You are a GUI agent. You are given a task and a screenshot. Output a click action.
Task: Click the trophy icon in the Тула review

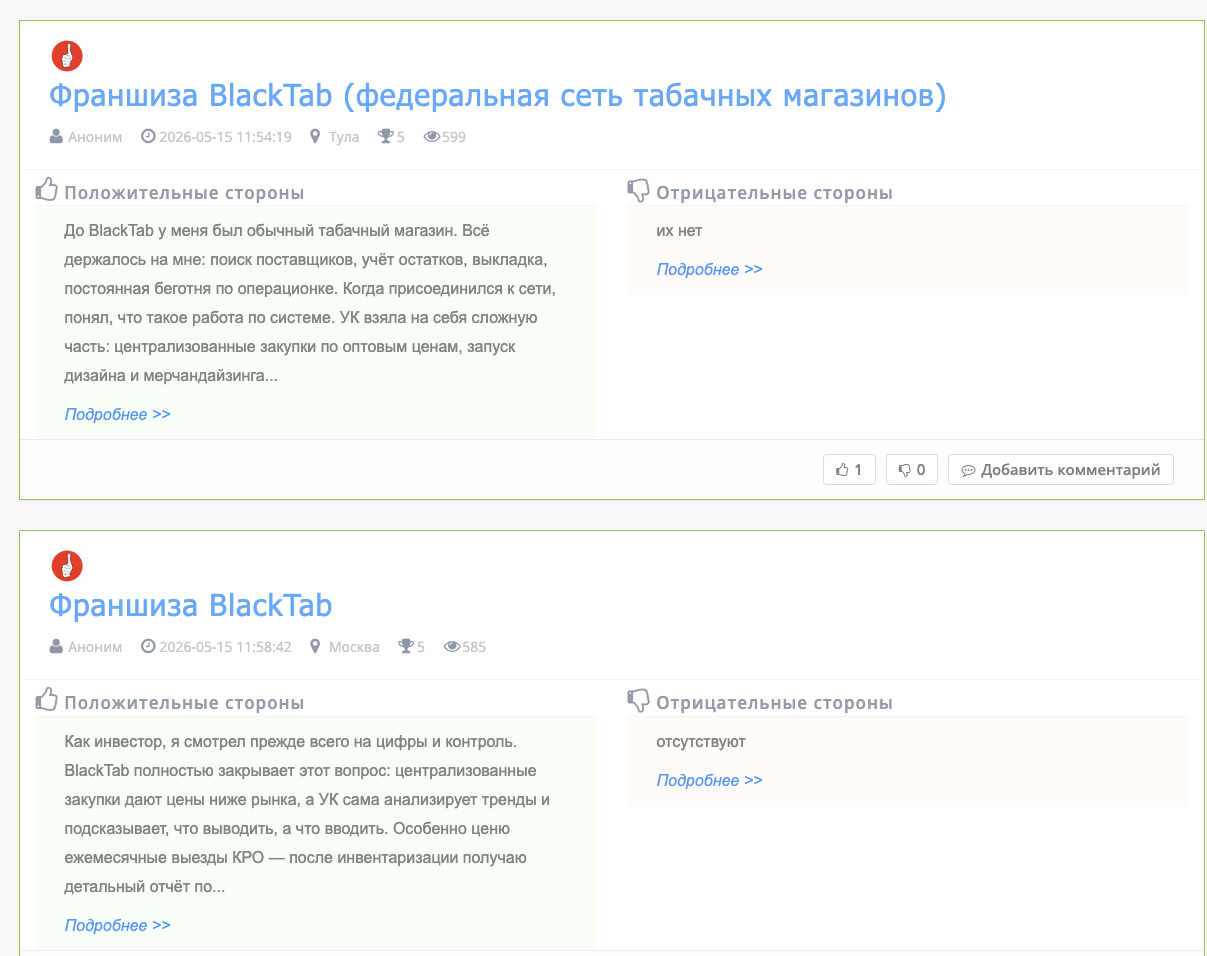click(385, 136)
